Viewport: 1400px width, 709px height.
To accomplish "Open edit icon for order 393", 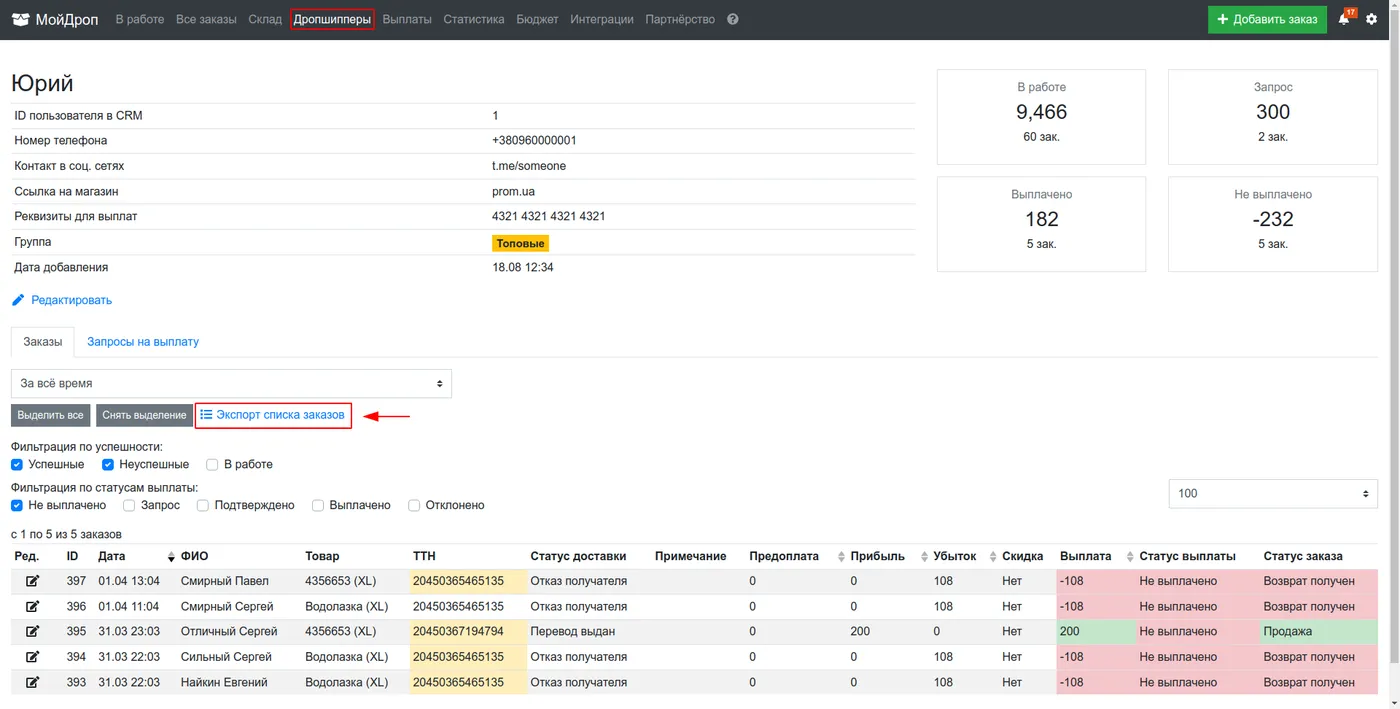I will (x=32, y=682).
